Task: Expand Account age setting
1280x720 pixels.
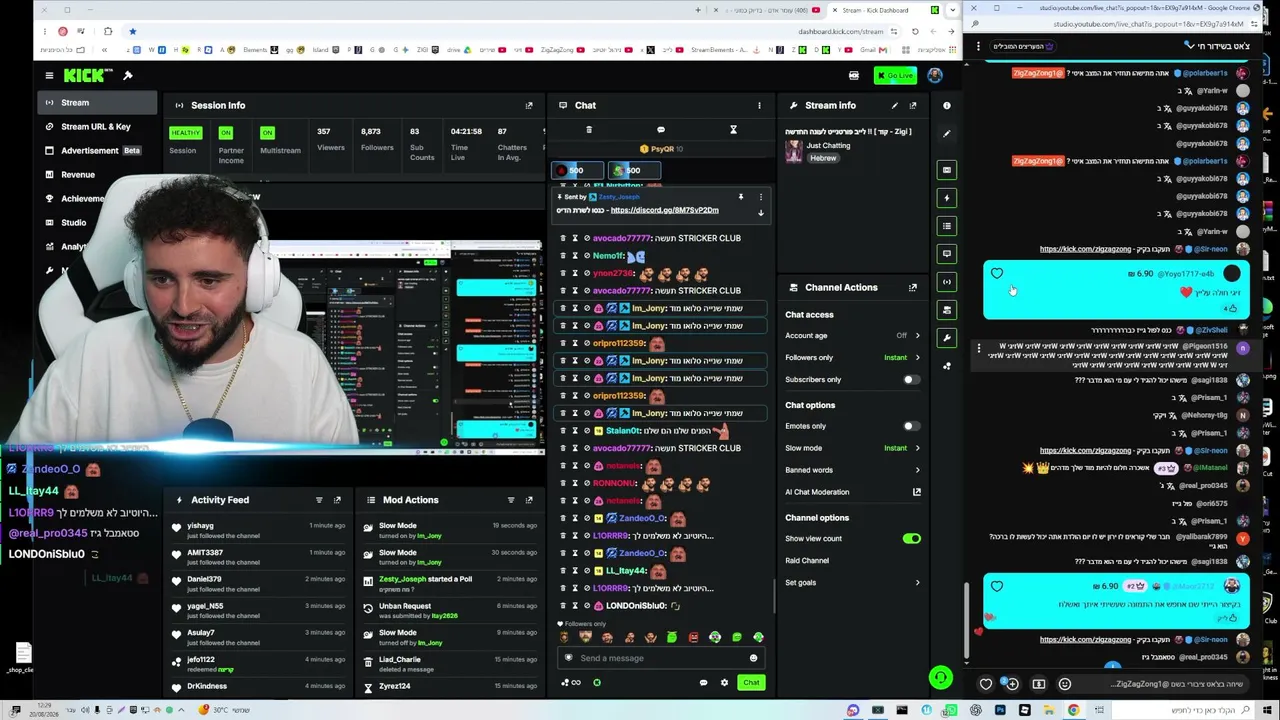Action: click(853, 336)
